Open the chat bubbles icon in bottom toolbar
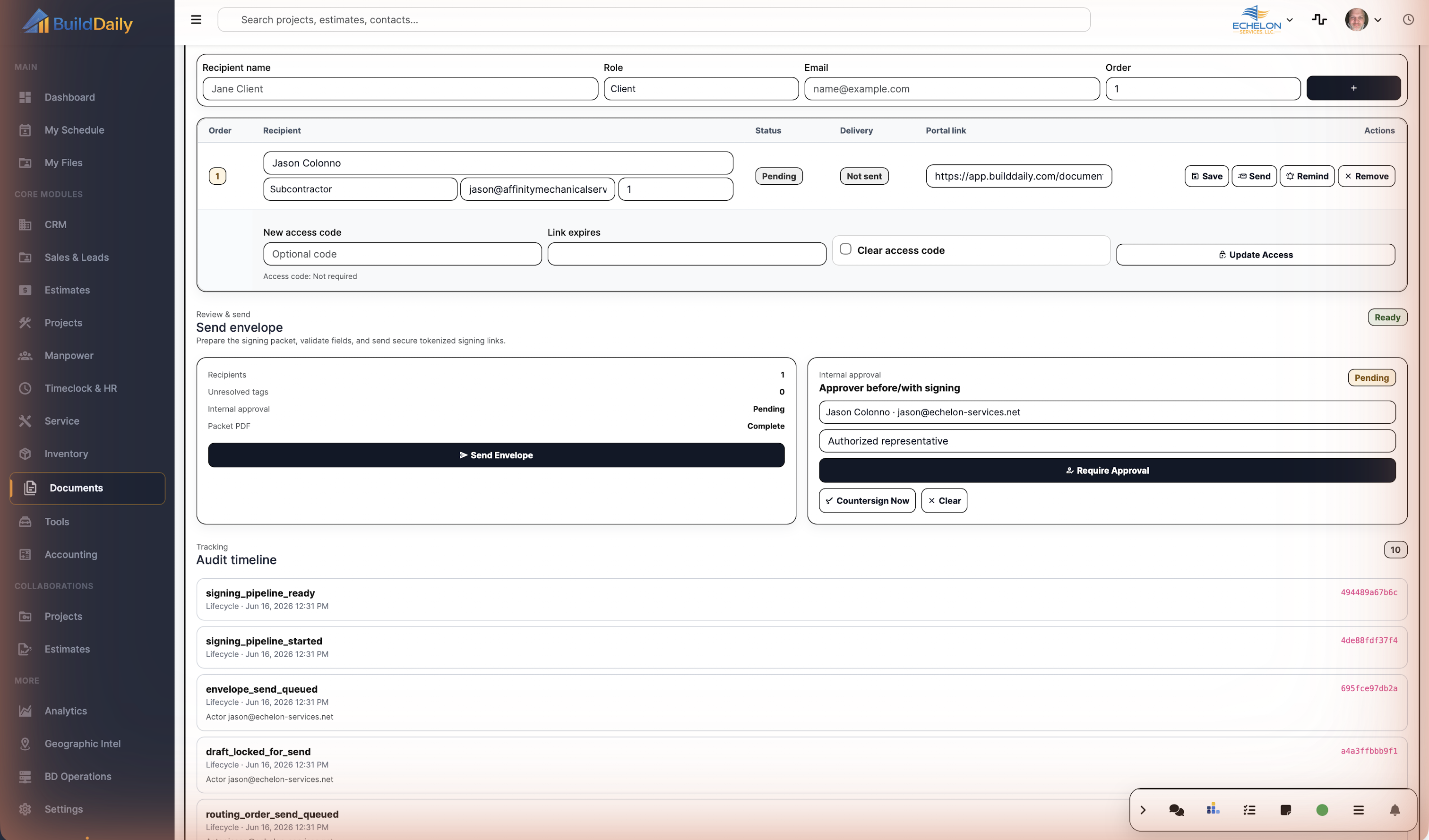The image size is (1429, 840). (1176, 810)
